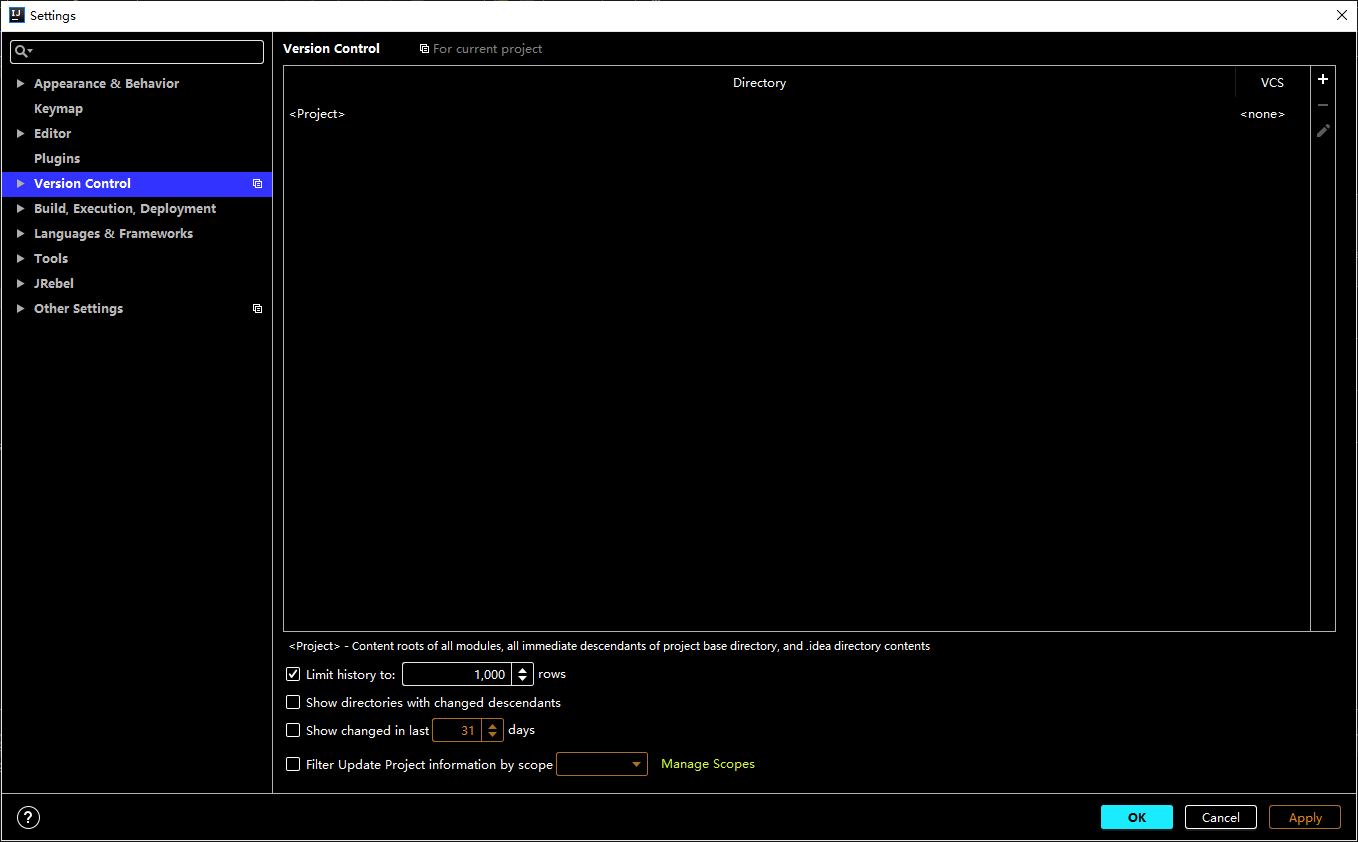
Task: Select Keymap in settings tree
Action: coord(58,109)
